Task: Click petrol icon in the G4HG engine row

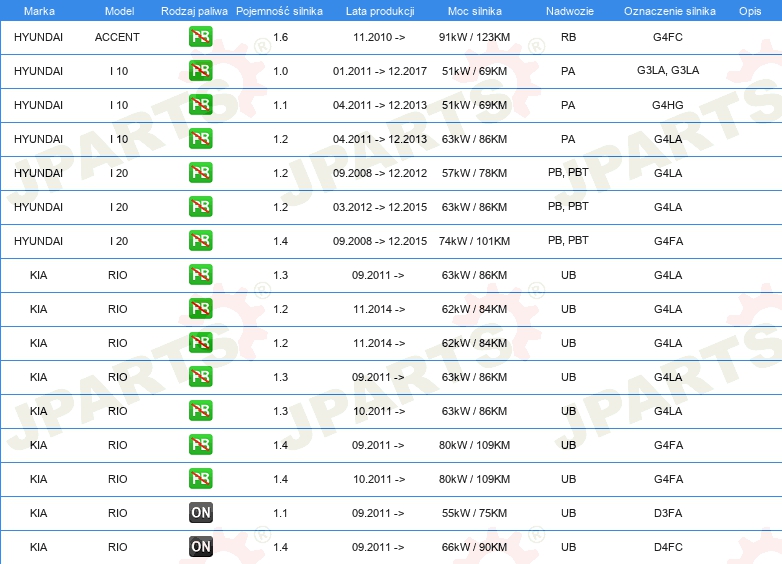Action: point(200,105)
